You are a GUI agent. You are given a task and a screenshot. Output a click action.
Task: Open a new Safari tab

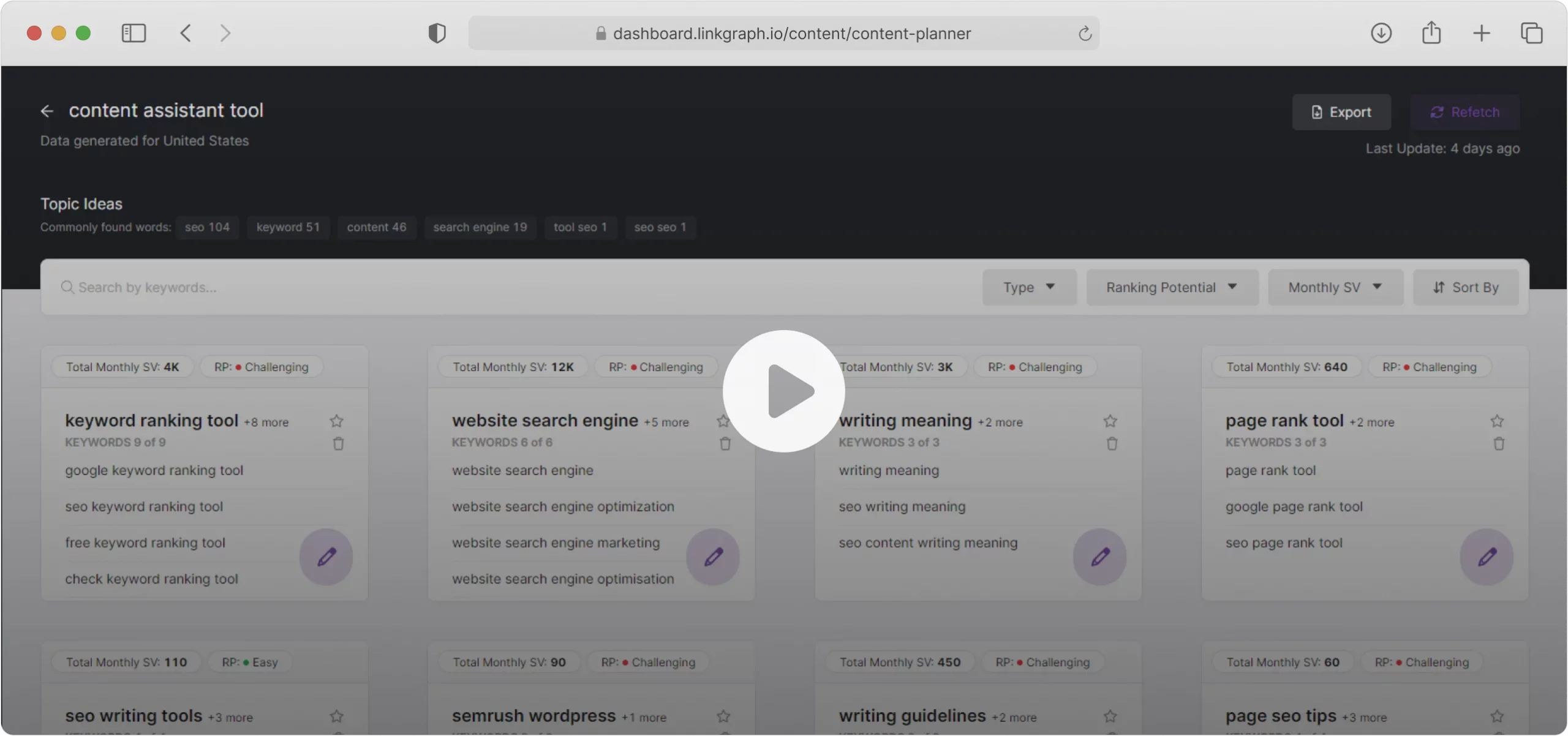1482,33
